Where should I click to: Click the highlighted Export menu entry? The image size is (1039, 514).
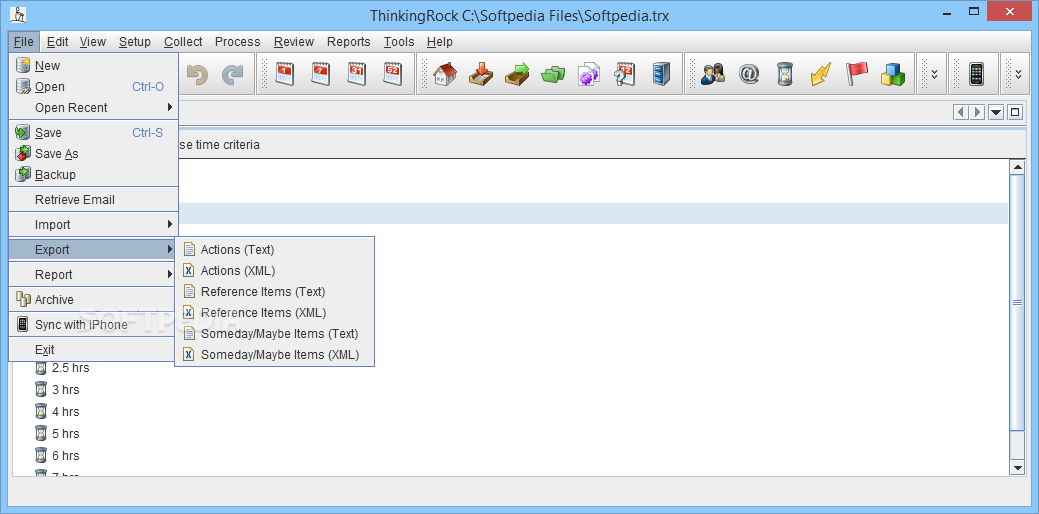coord(93,250)
